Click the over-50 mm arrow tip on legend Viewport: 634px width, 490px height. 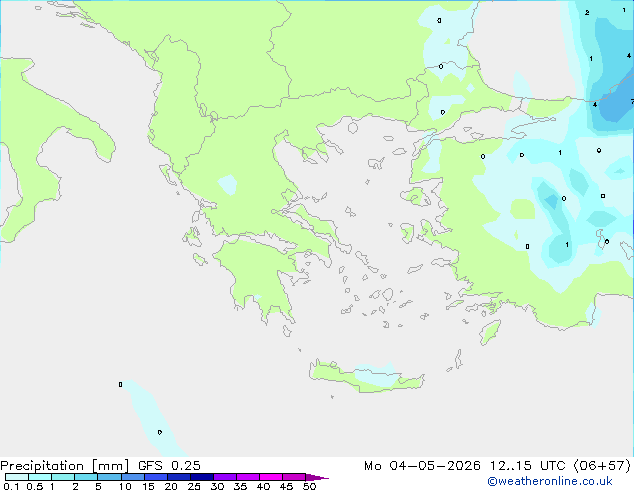click(x=317, y=477)
